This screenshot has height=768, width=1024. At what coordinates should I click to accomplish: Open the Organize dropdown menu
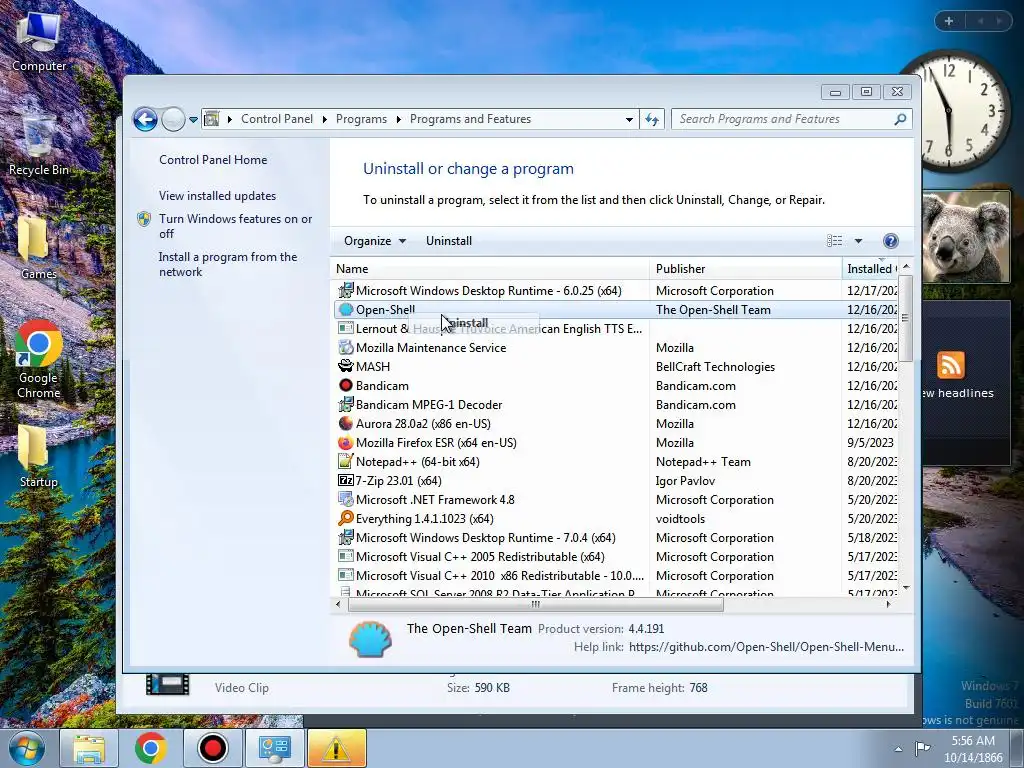click(375, 241)
